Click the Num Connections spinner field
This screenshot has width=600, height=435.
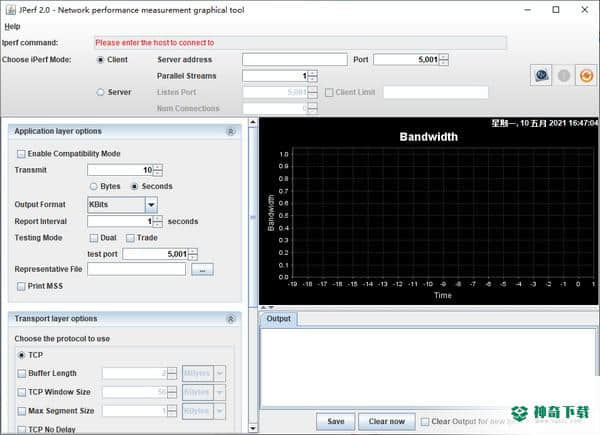click(x=279, y=108)
